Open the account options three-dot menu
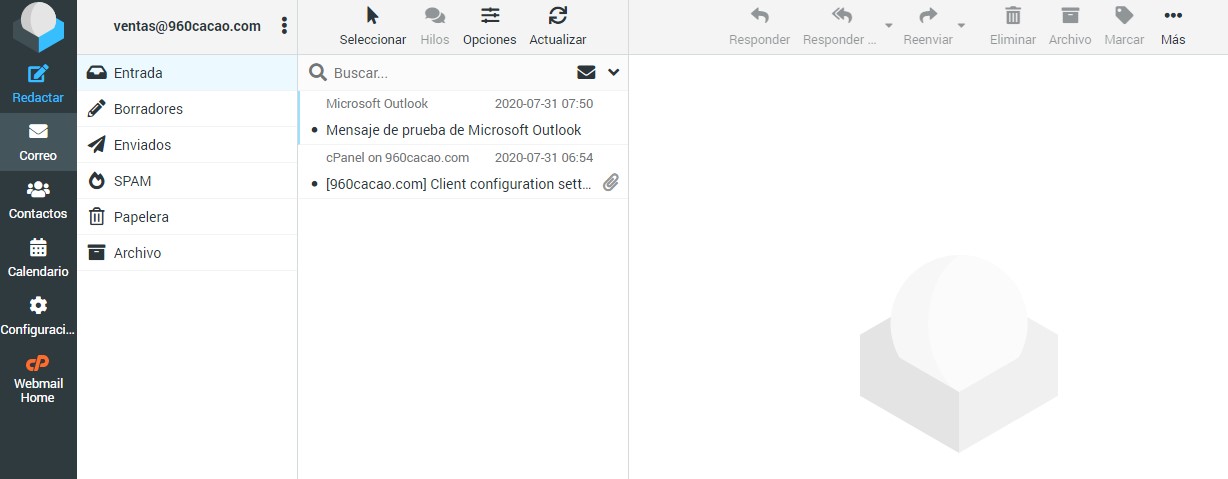 285,26
